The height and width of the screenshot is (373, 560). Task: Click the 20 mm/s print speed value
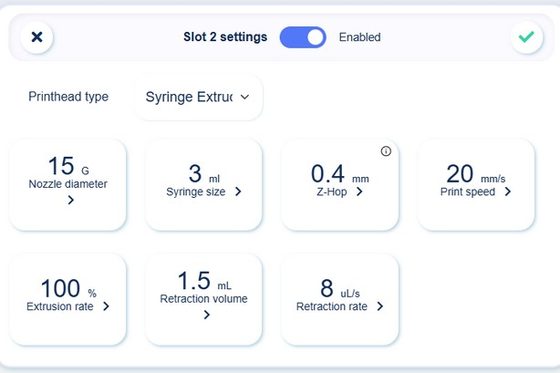coord(476,174)
